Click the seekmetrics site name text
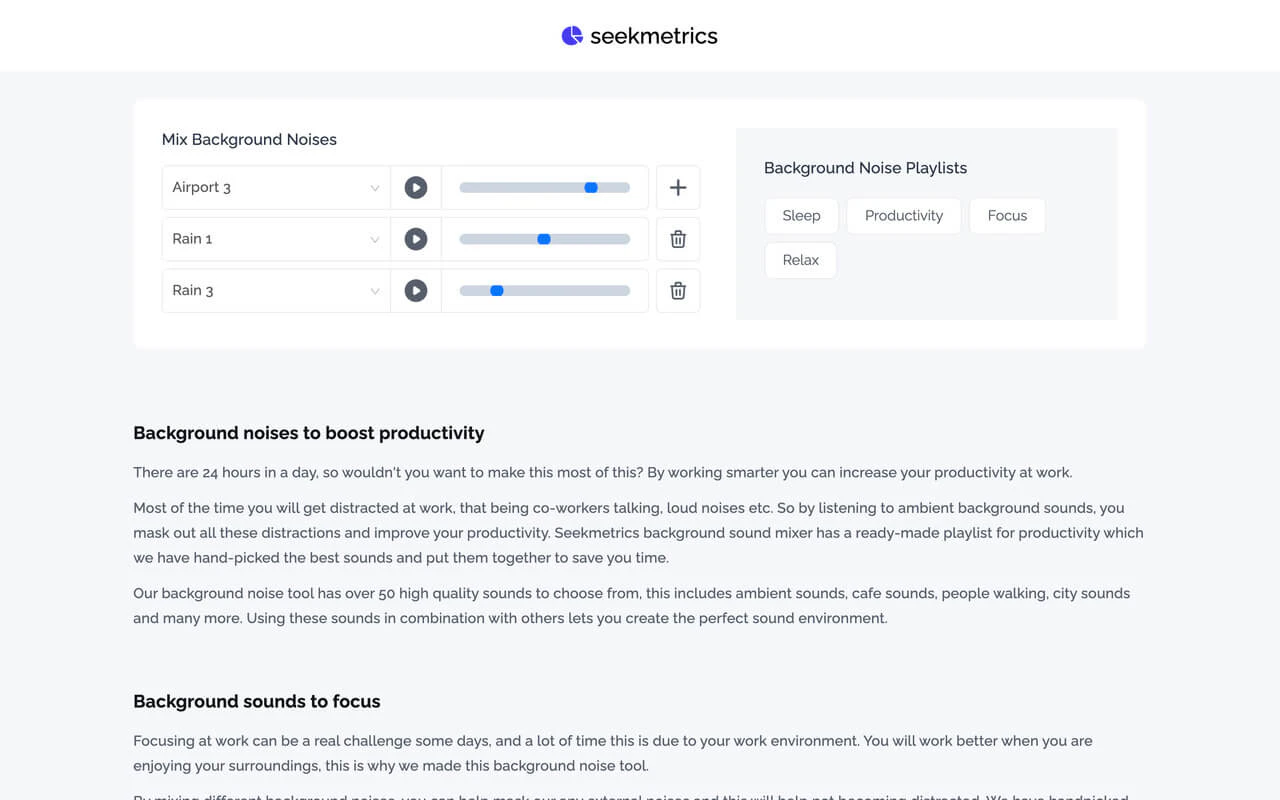 (x=654, y=36)
